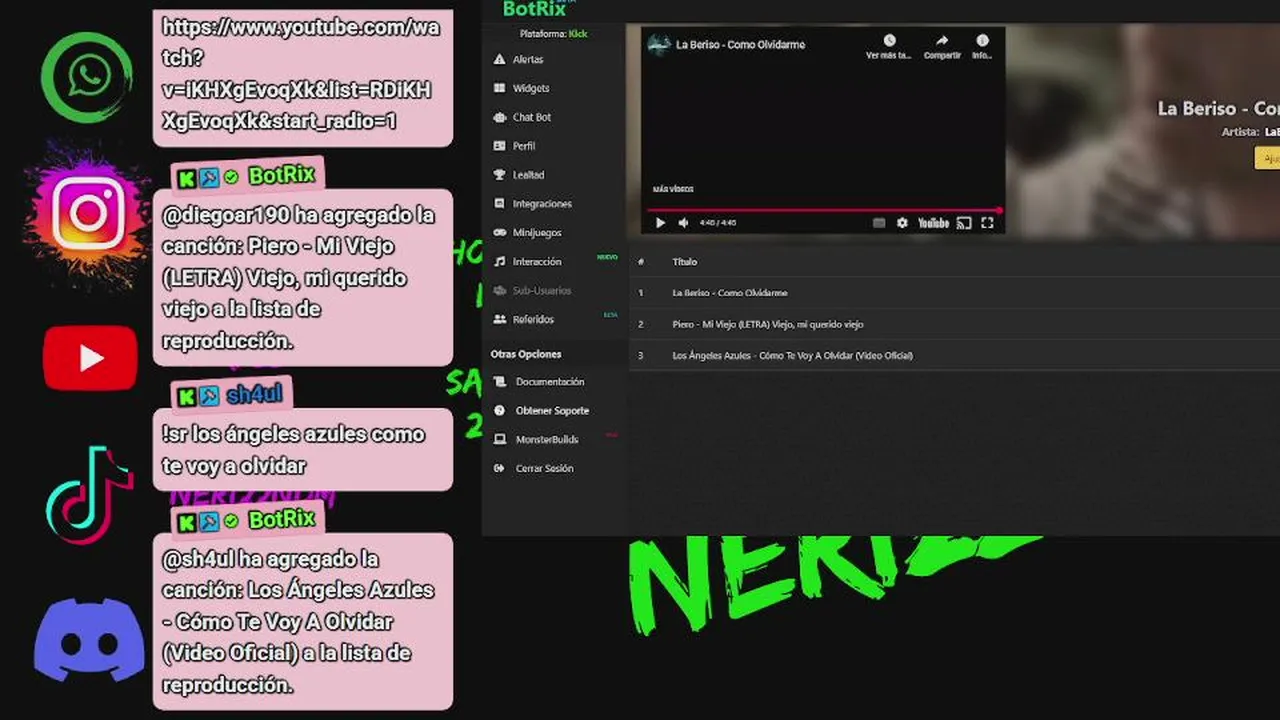Open the YouTube player settings gear
The height and width of the screenshot is (720, 1280).
[902, 223]
